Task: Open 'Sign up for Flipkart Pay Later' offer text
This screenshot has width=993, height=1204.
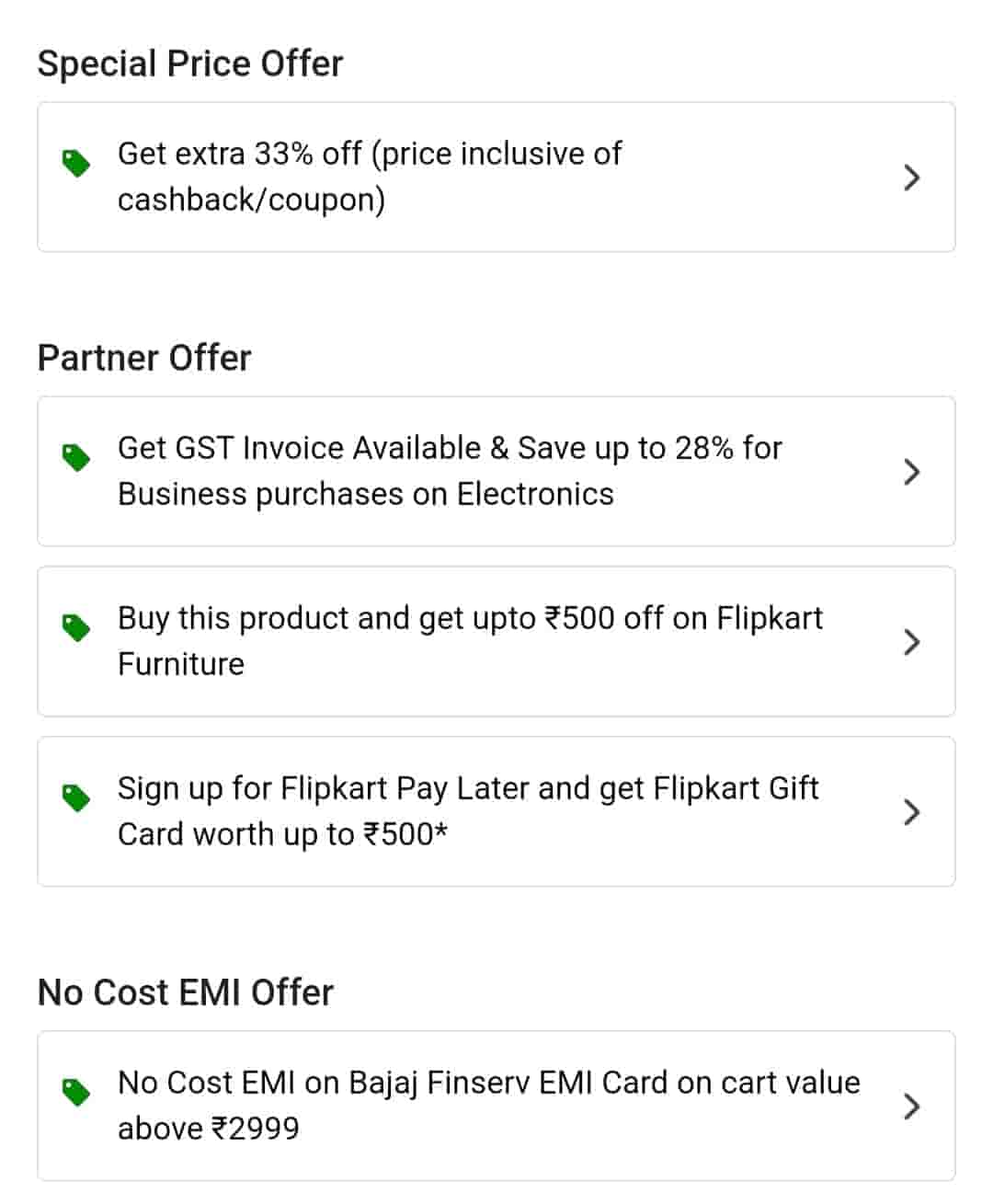Action: point(468,788)
